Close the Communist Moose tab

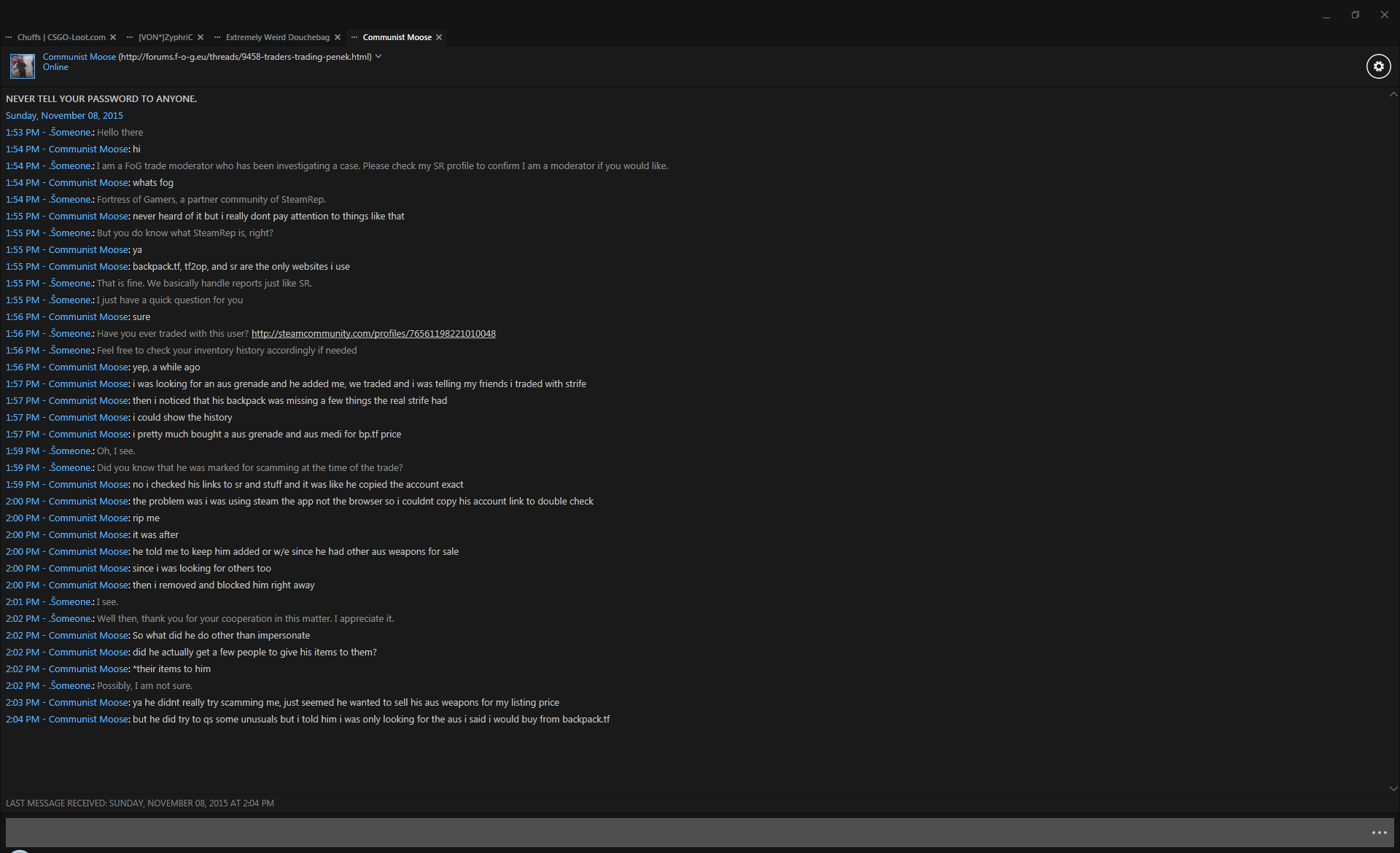pos(439,37)
